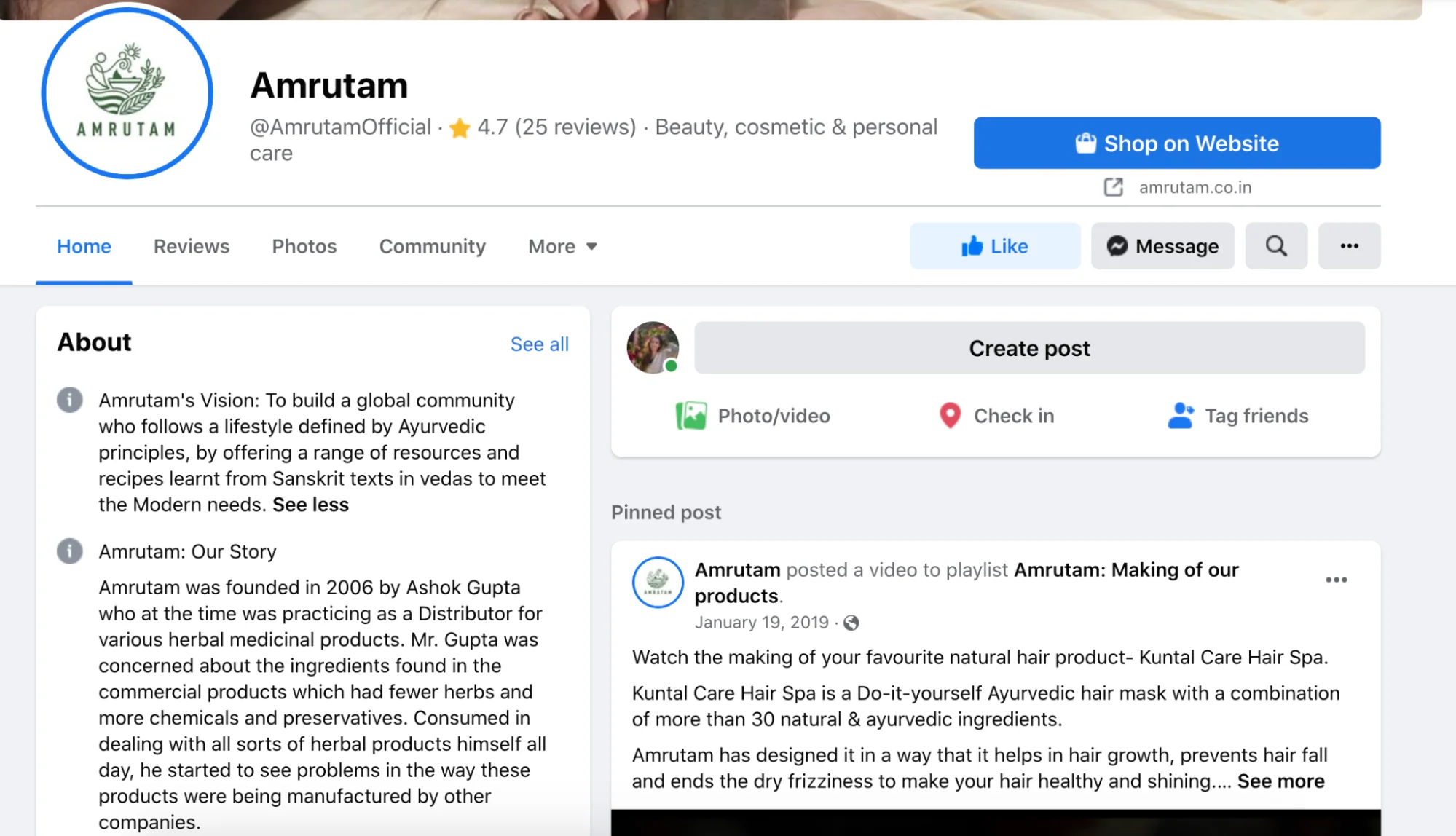Switch to the Reviews tab
The height and width of the screenshot is (836, 1456).
coord(191,245)
